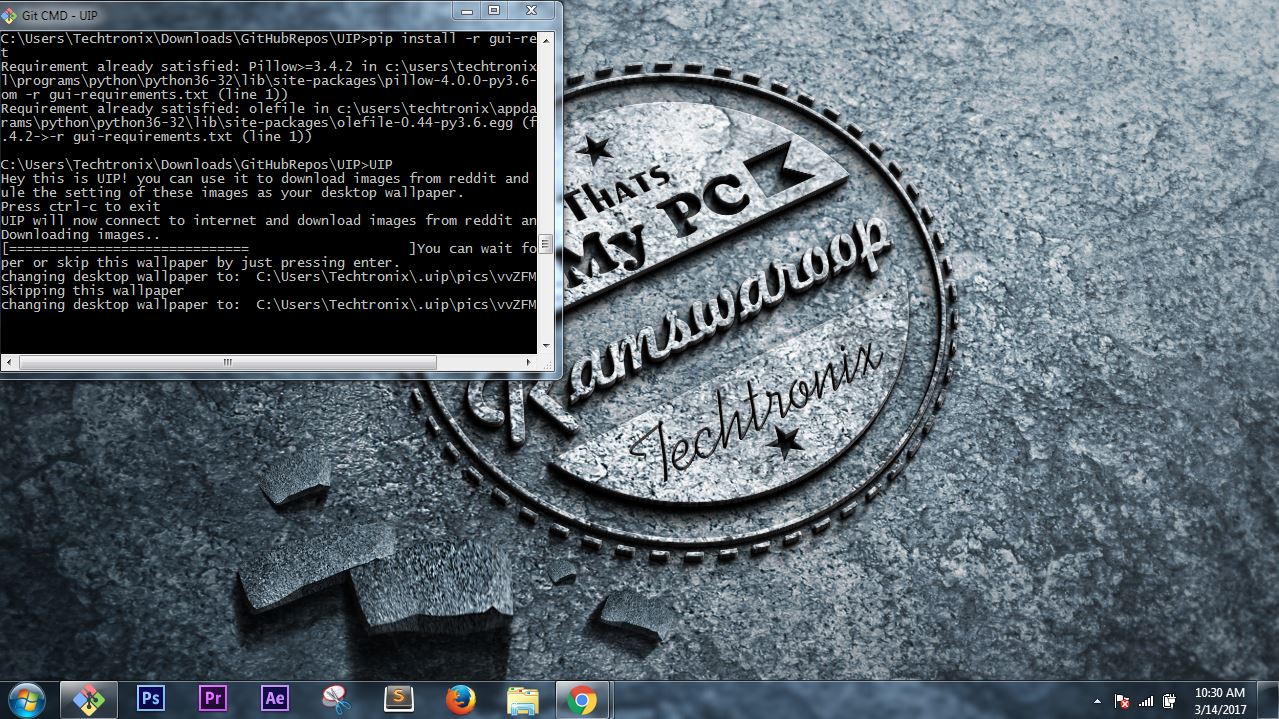This screenshot has width=1279, height=719.
Task: Click the 'Downloading images..' console line
Action: coord(80,234)
